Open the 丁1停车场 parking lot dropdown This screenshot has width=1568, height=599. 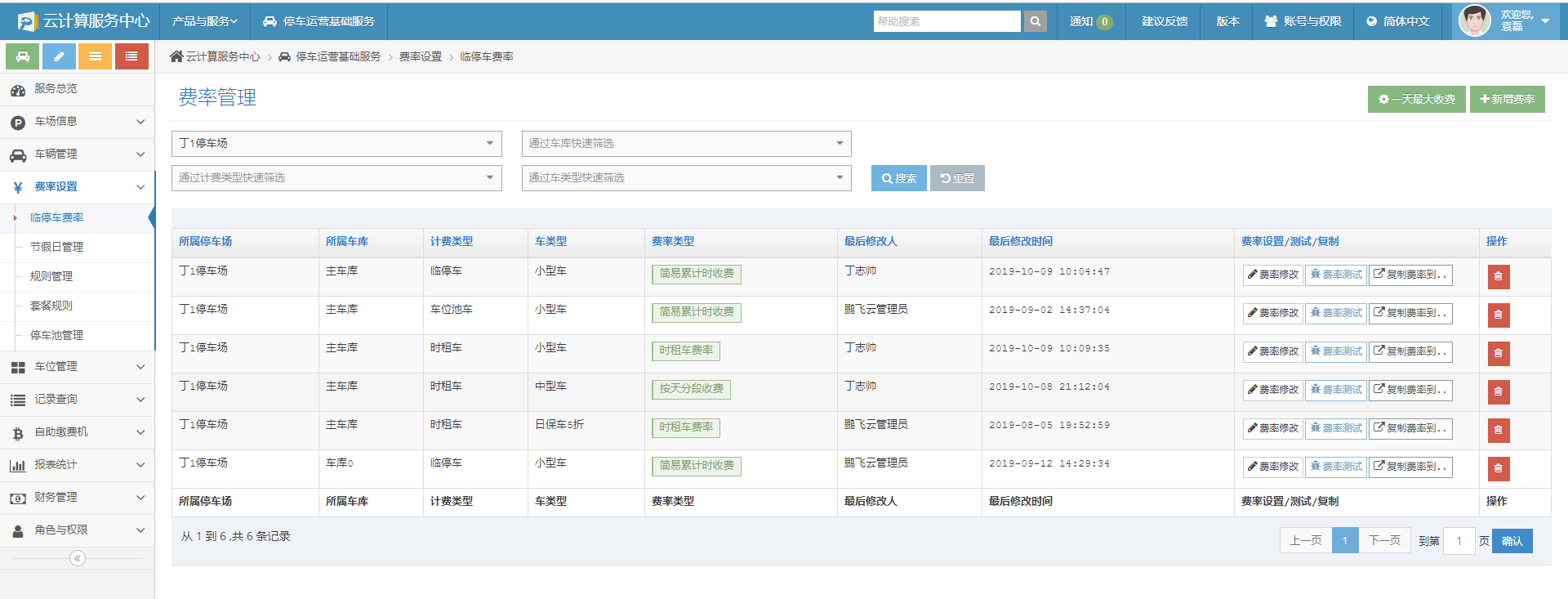(x=336, y=144)
